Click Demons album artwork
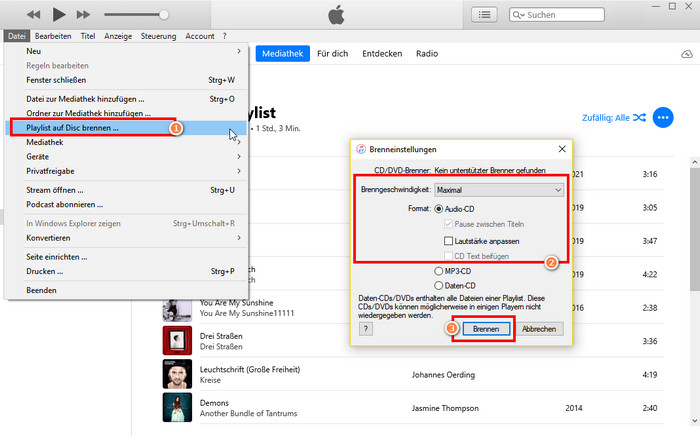Viewport: 700px width, 436px height. [x=177, y=407]
